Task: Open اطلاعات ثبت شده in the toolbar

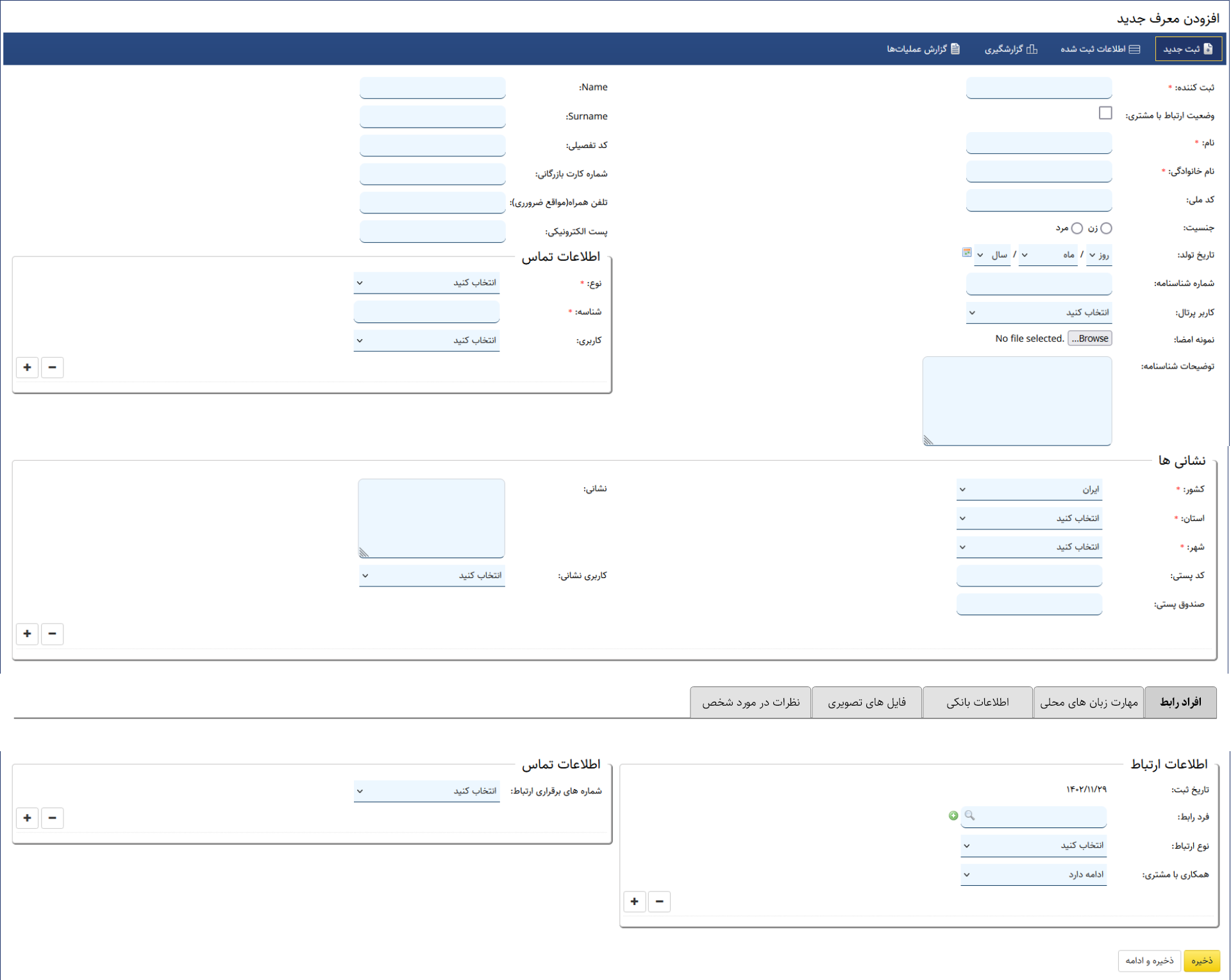Action: point(1100,49)
